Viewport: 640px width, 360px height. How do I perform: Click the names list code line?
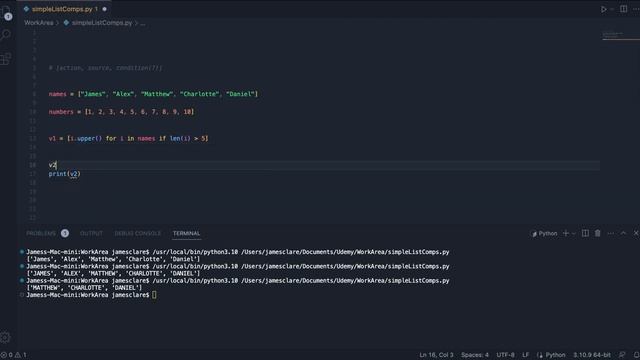click(x=153, y=94)
